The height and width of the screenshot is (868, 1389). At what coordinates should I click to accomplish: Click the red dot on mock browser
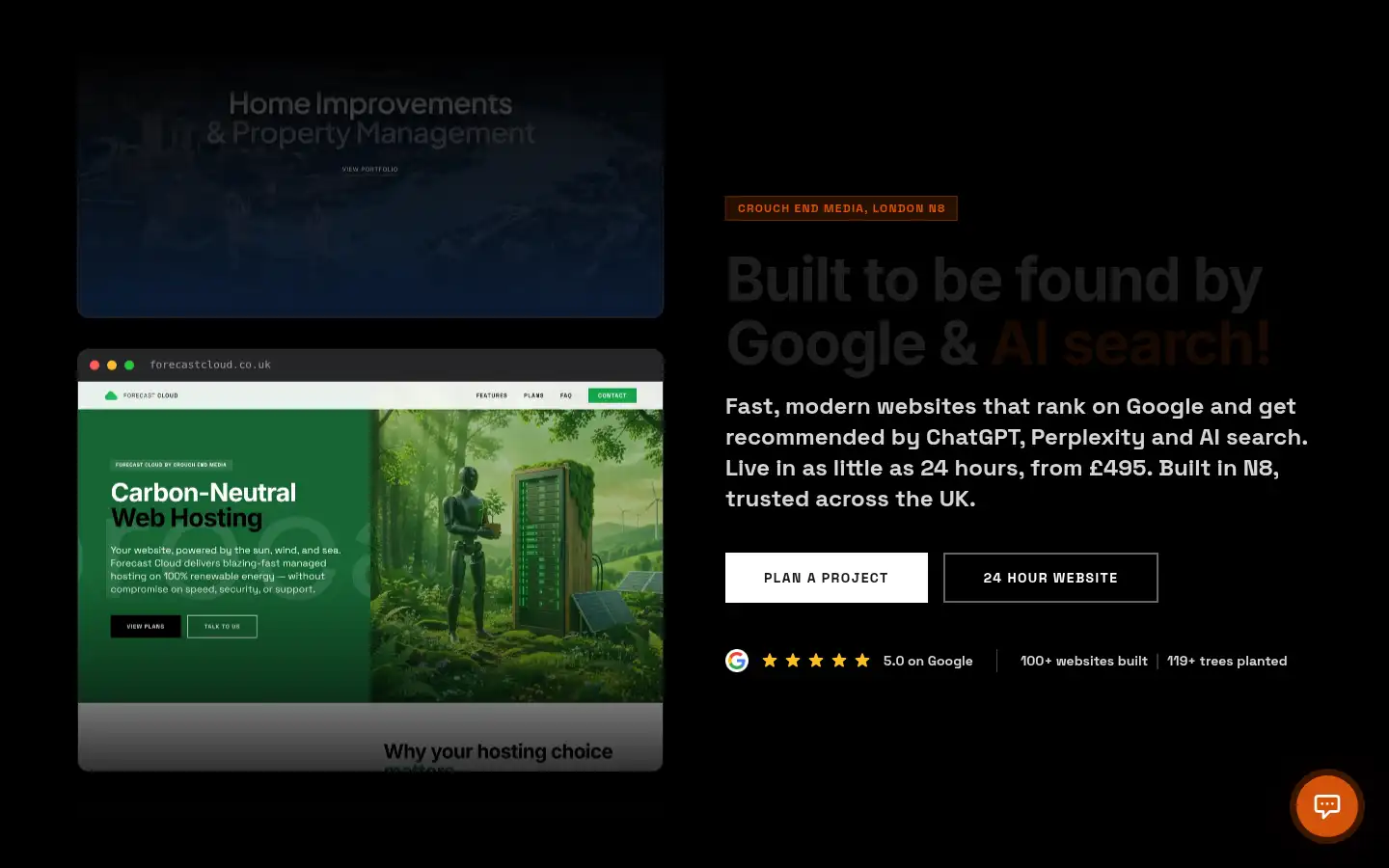pyautogui.click(x=95, y=365)
